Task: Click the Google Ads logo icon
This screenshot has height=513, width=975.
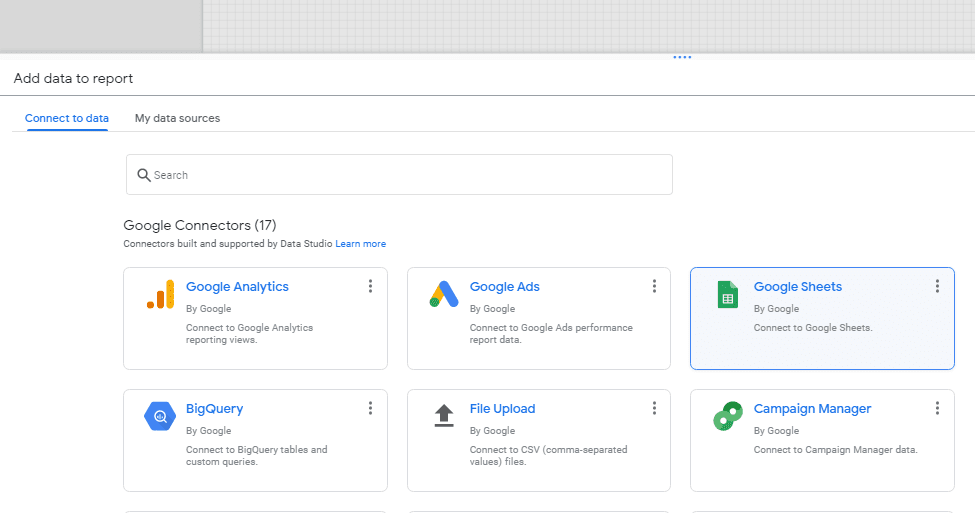Action: pos(444,294)
